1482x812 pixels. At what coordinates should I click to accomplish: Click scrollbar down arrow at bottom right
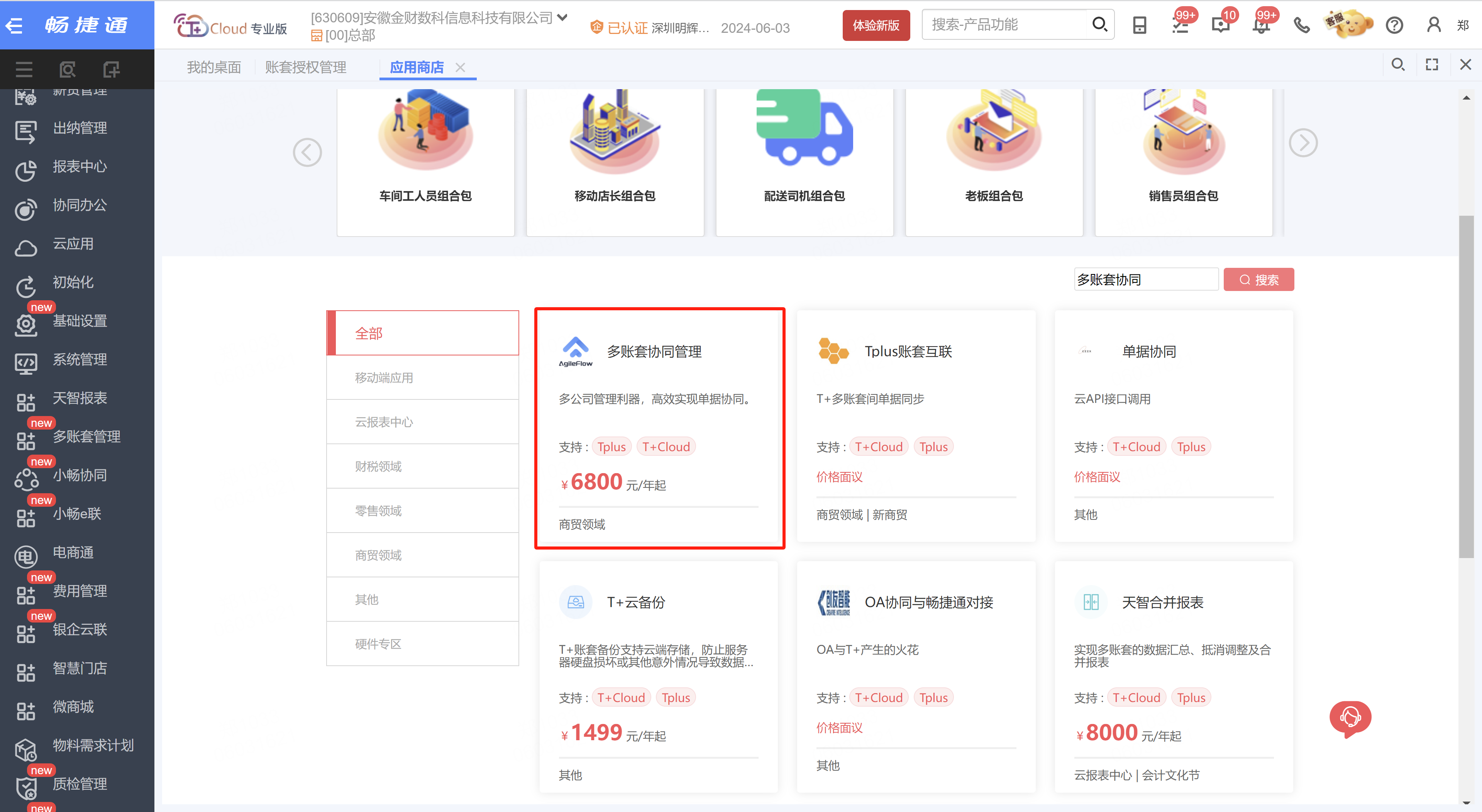click(1466, 803)
